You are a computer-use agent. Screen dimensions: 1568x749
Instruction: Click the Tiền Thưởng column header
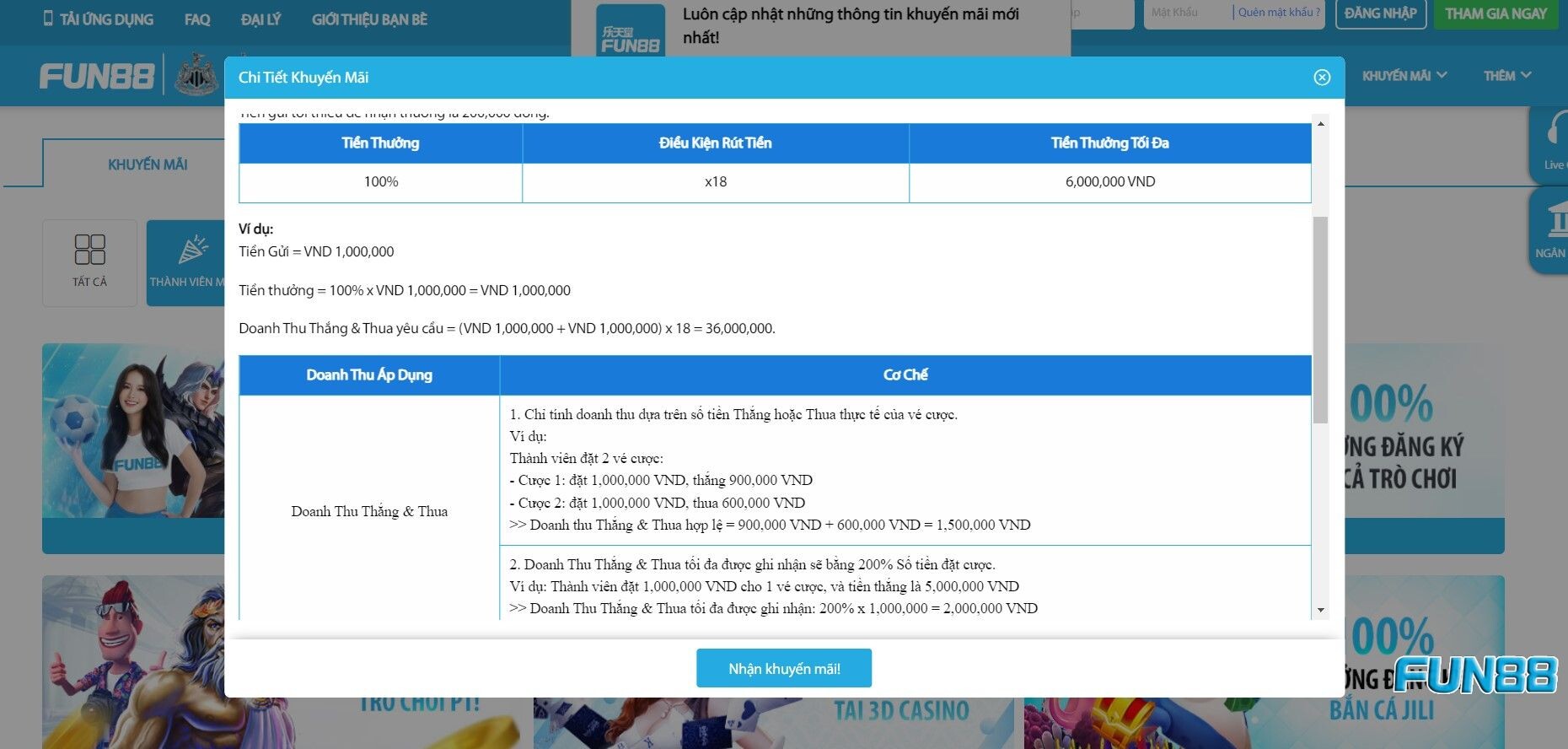(x=380, y=143)
